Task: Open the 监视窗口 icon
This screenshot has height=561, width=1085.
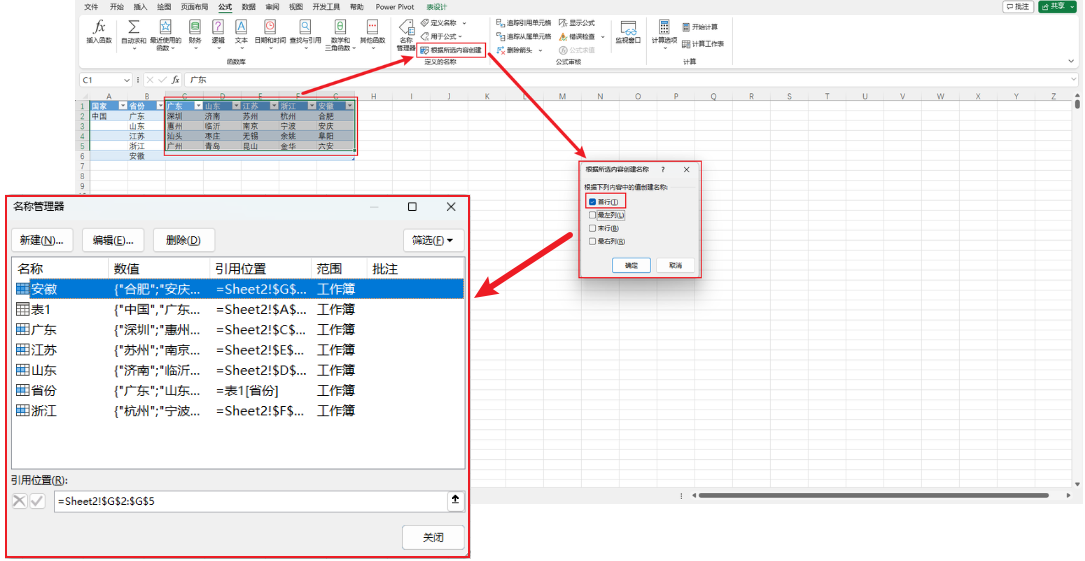Action: [x=628, y=28]
